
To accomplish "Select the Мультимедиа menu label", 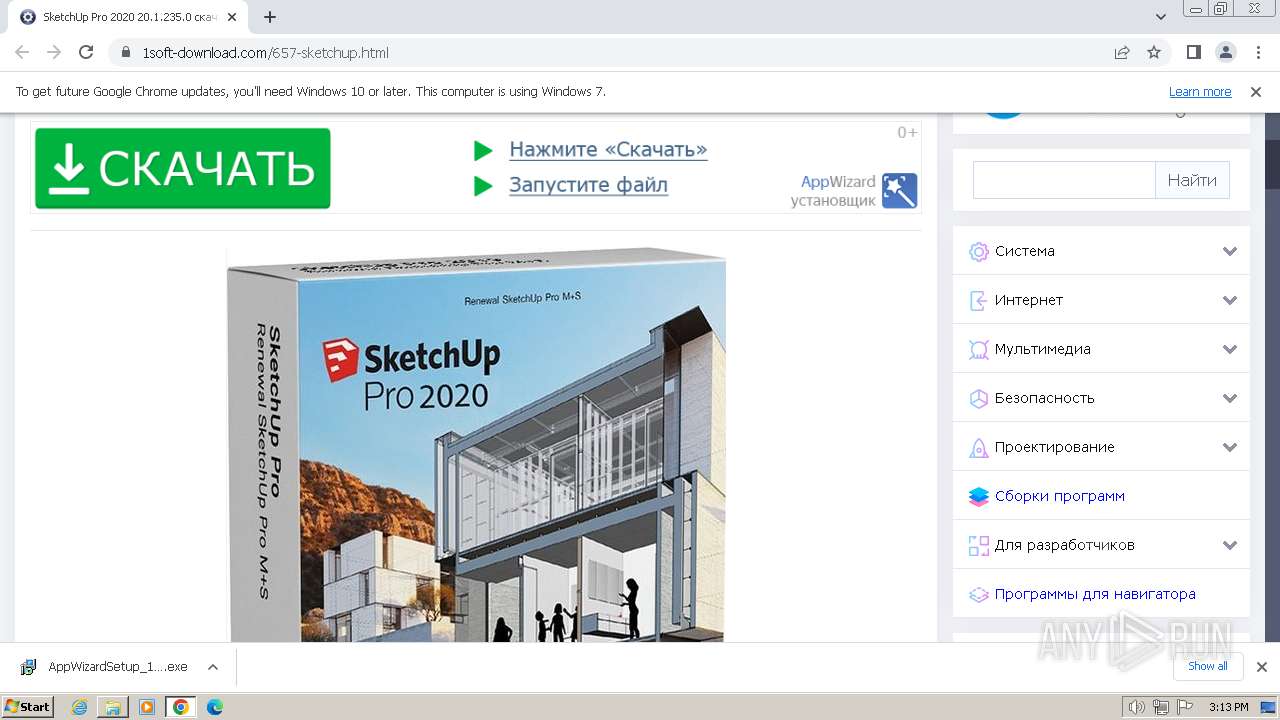I will [x=1043, y=349].
